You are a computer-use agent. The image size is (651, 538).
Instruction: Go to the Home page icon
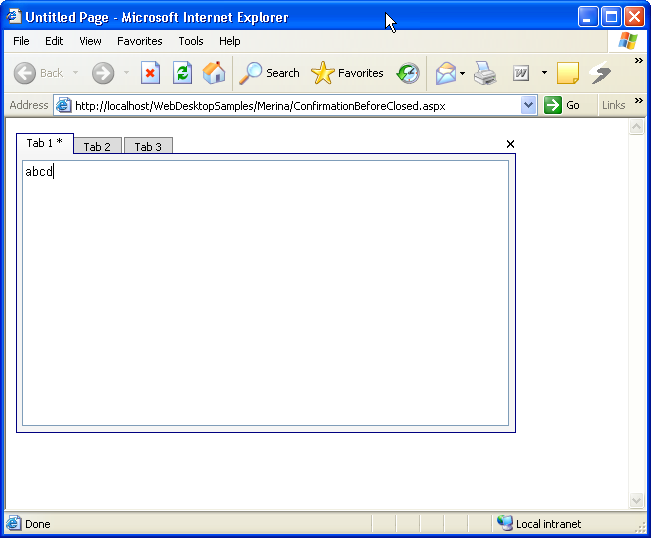(x=214, y=73)
